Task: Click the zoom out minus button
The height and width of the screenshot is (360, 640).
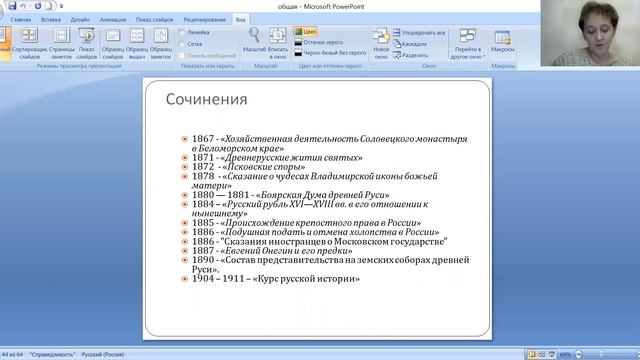Action: 578,355
